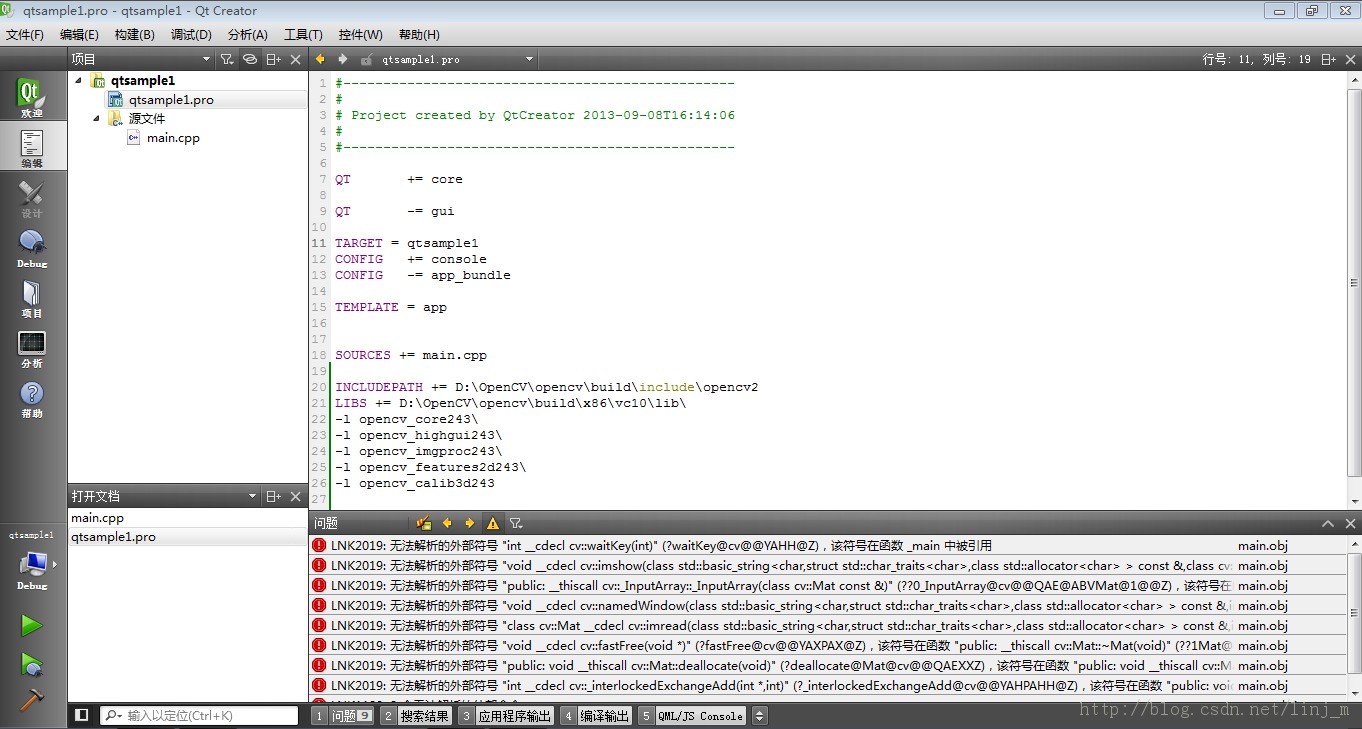Open the 构建(B) menu
Image resolution: width=1362 pixels, height=729 pixels.
(x=134, y=34)
